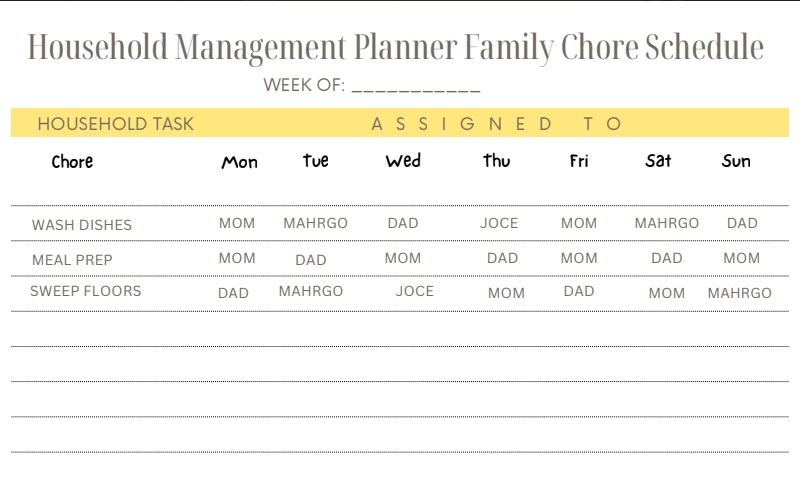Select MOM in Meal Prep Sunday cell
Image resolution: width=802 pixels, height=493 pixels.
tap(742, 258)
